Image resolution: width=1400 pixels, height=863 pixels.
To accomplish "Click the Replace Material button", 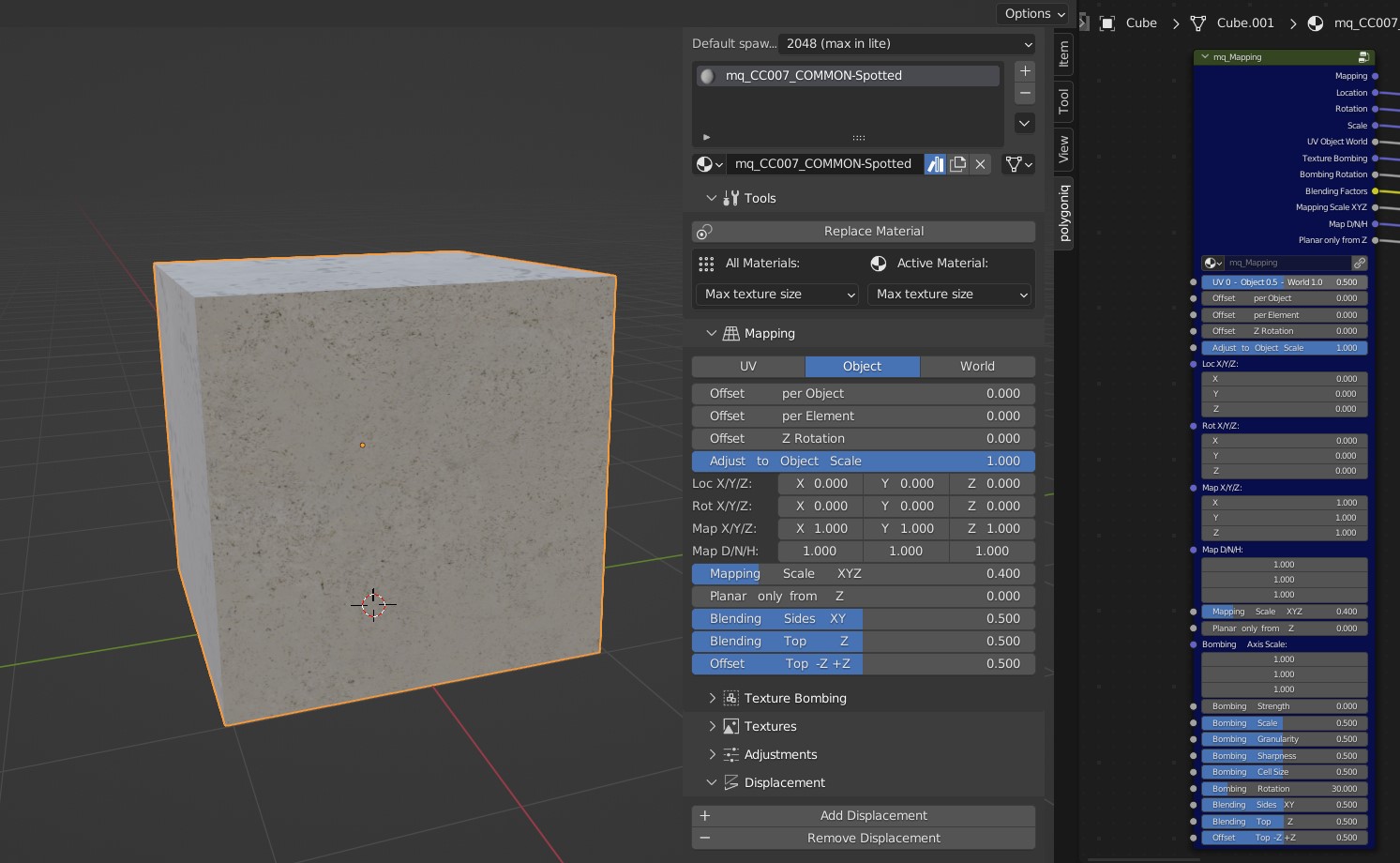I will 864,232.
